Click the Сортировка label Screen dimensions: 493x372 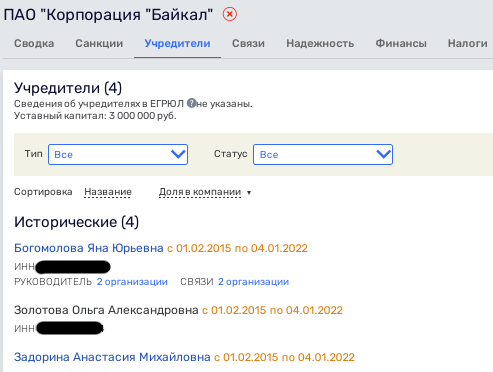[x=43, y=192]
